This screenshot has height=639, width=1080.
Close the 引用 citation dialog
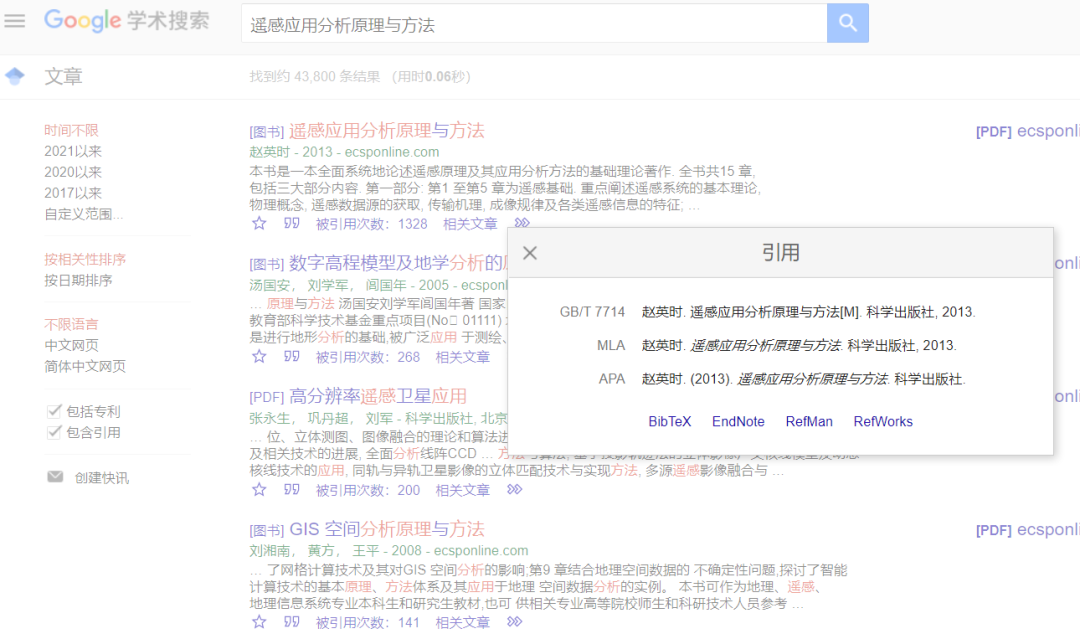[x=530, y=253]
